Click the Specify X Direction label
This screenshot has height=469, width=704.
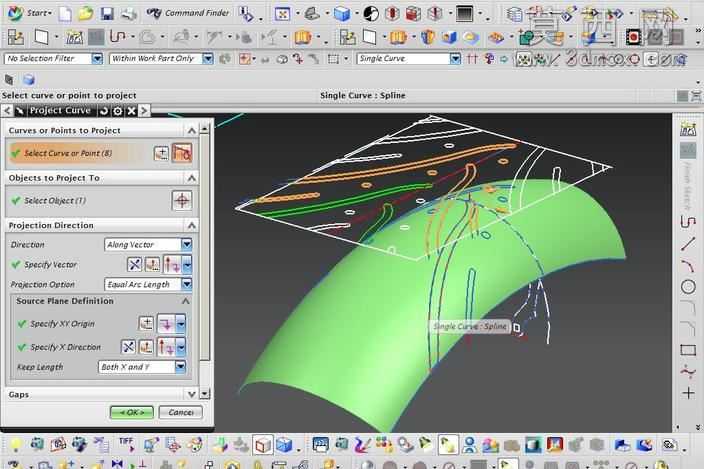66,347
